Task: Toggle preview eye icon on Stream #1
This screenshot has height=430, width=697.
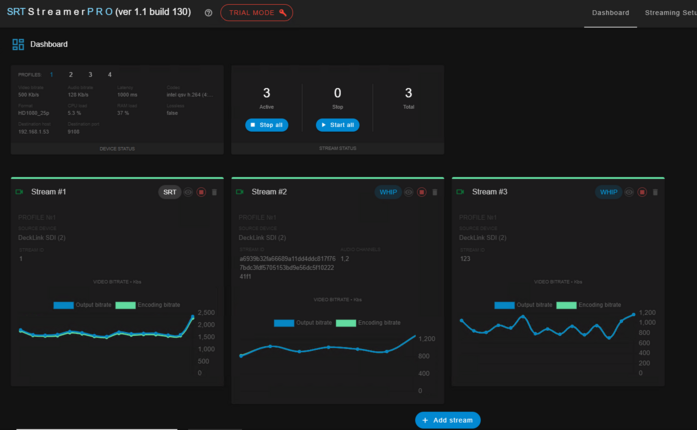Action: coord(188,192)
